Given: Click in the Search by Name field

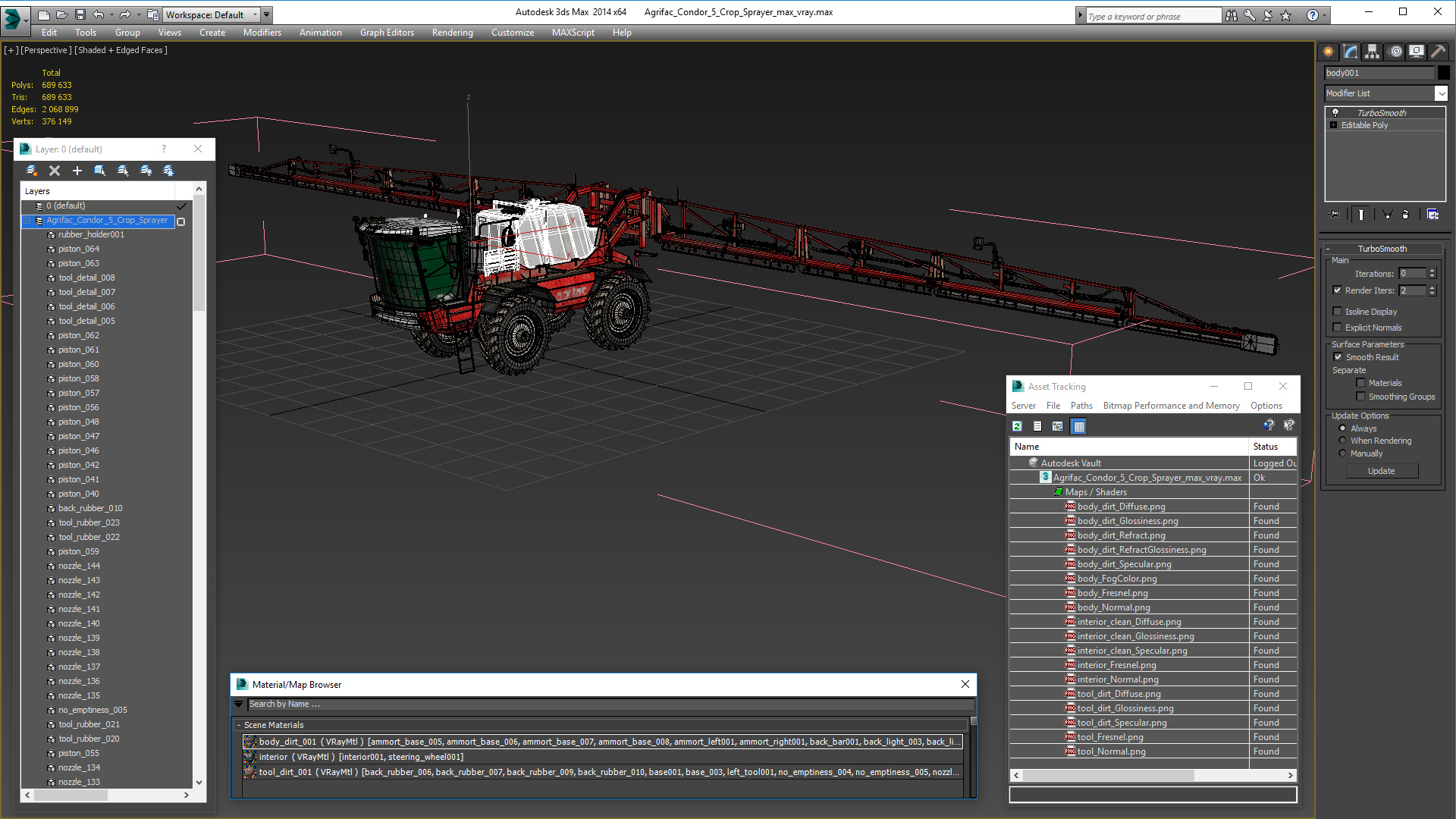Looking at the screenshot, I should click(610, 704).
